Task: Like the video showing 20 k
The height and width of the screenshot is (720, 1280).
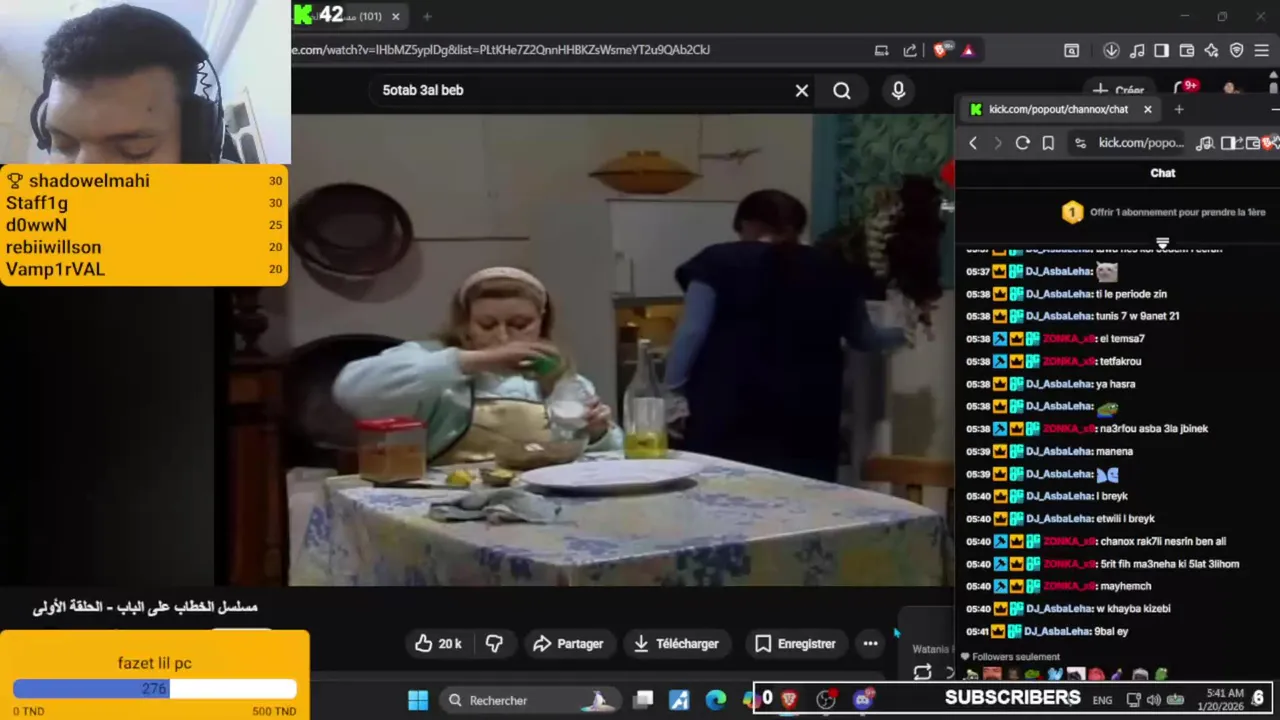Action: pos(438,644)
